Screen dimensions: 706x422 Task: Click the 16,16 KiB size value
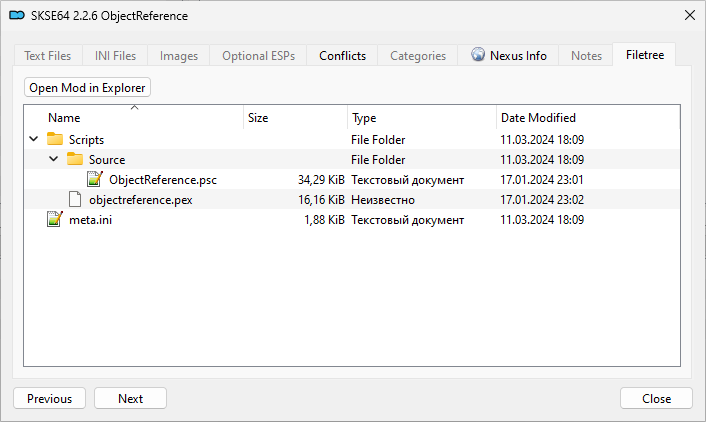(321, 200)
